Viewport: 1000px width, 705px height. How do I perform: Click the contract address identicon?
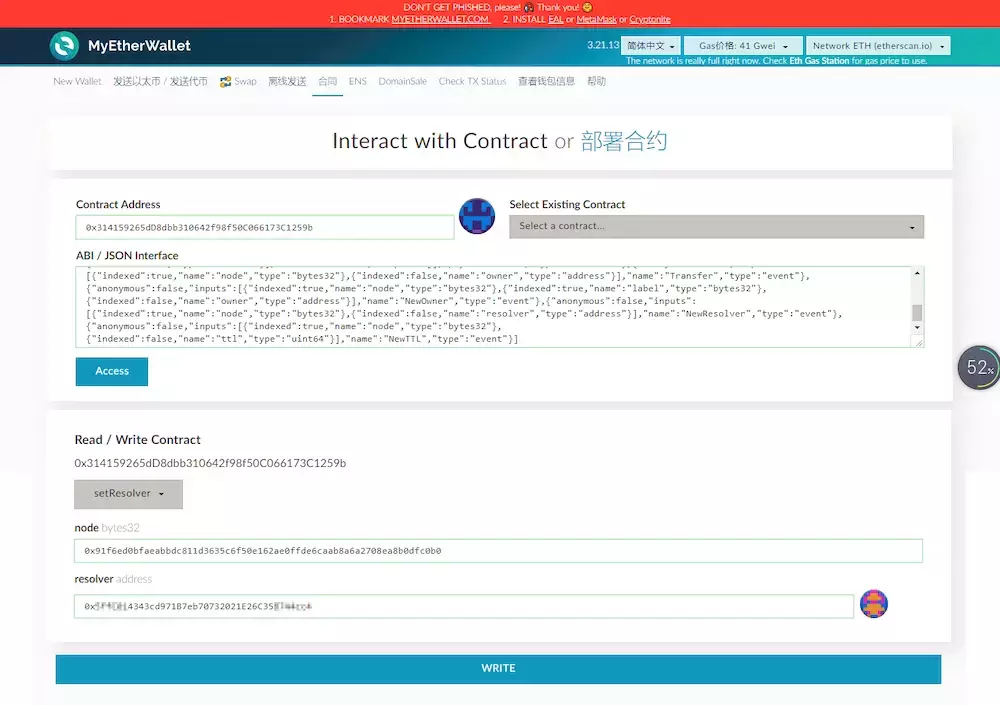[x=477, y=216]
